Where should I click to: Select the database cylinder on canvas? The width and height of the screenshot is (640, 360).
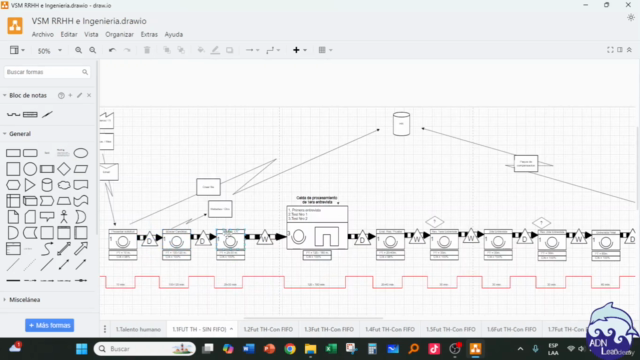(x=401, y=124)
